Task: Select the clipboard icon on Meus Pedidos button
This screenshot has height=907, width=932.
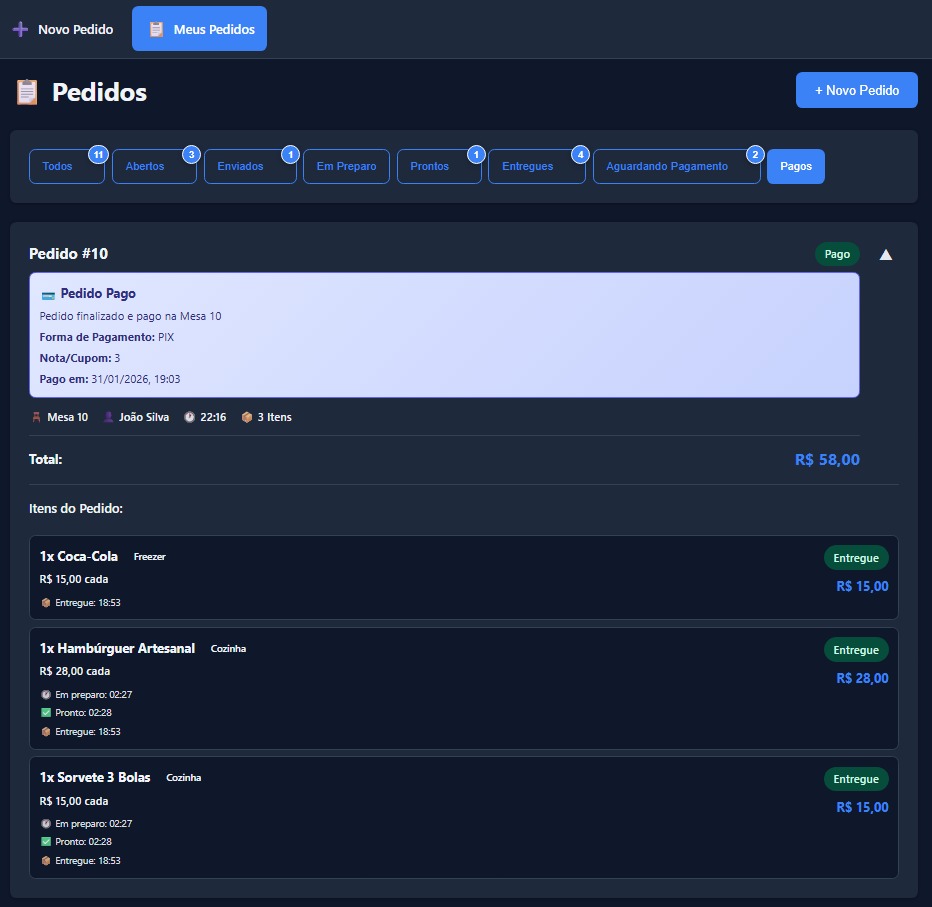Action: tap(155, 29)
